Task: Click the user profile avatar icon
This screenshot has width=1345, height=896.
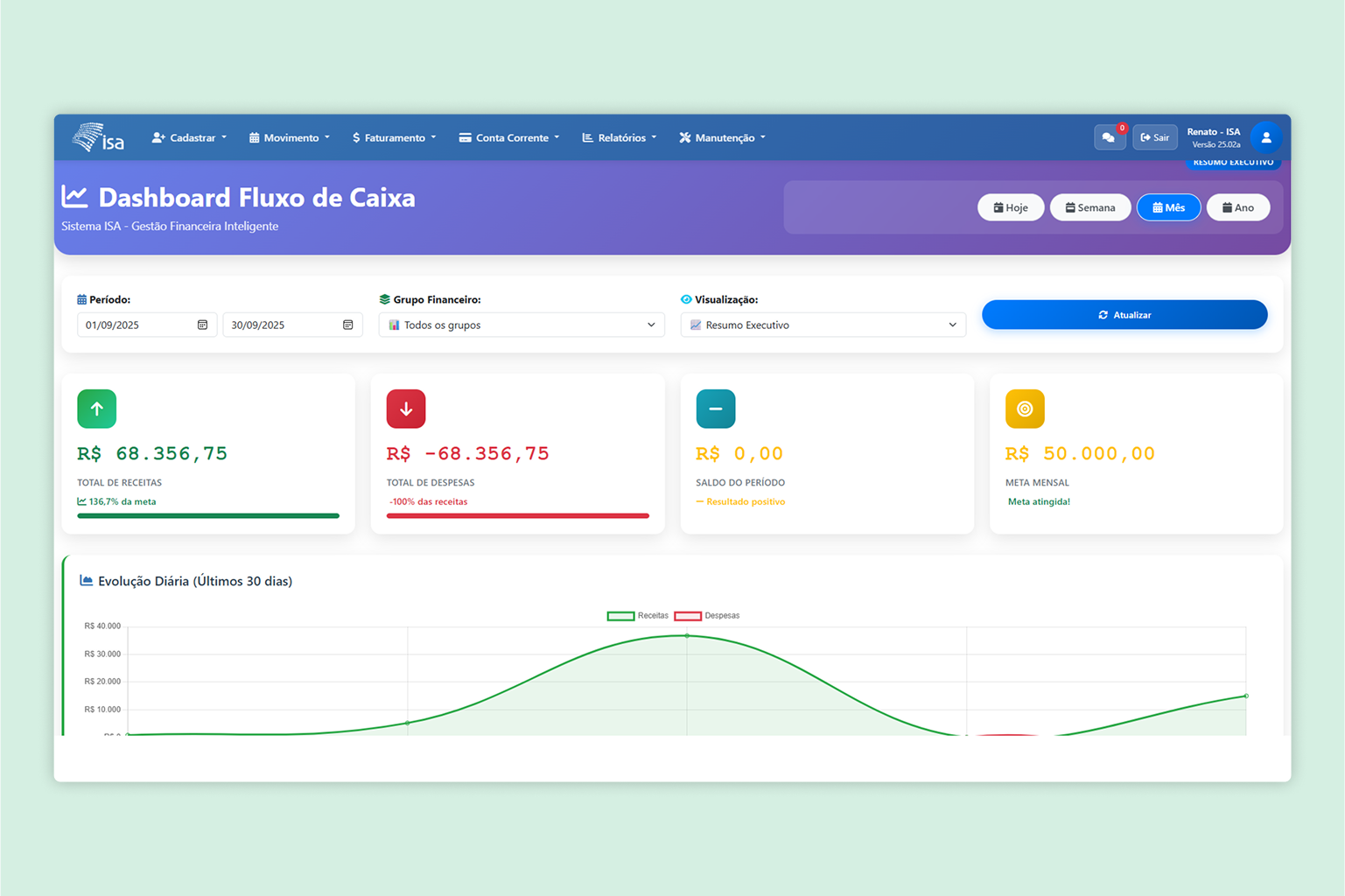Action: (1266, 137)
